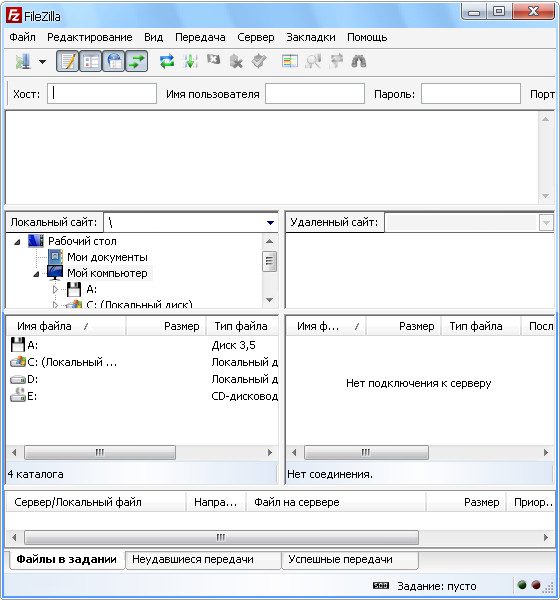Open the Помощь menu
Image resolution: width=560 pixels, height=600 pixels.
coord(367,37)
